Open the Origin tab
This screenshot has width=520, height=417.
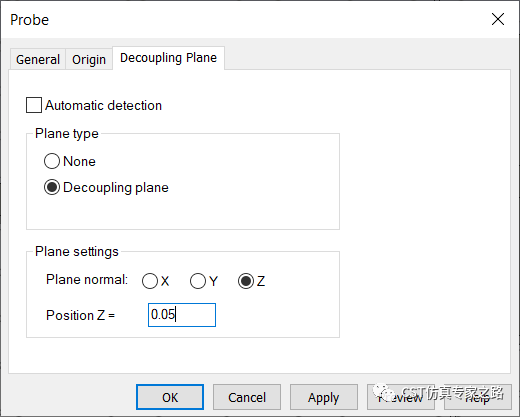point(89,60)
